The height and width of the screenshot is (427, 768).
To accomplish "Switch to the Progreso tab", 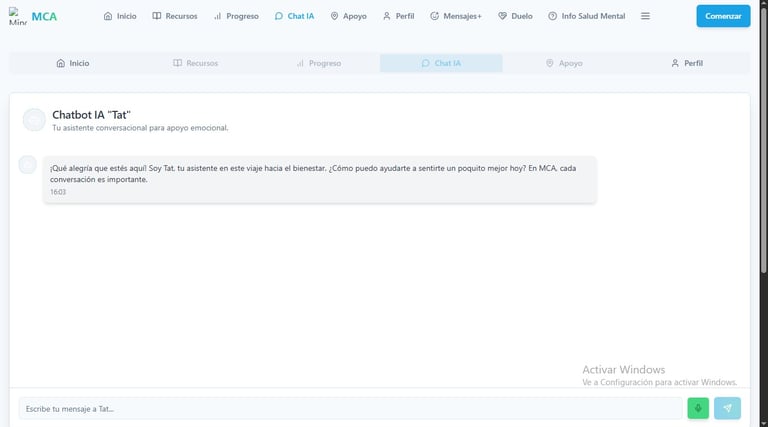I will tap(318, 63).
